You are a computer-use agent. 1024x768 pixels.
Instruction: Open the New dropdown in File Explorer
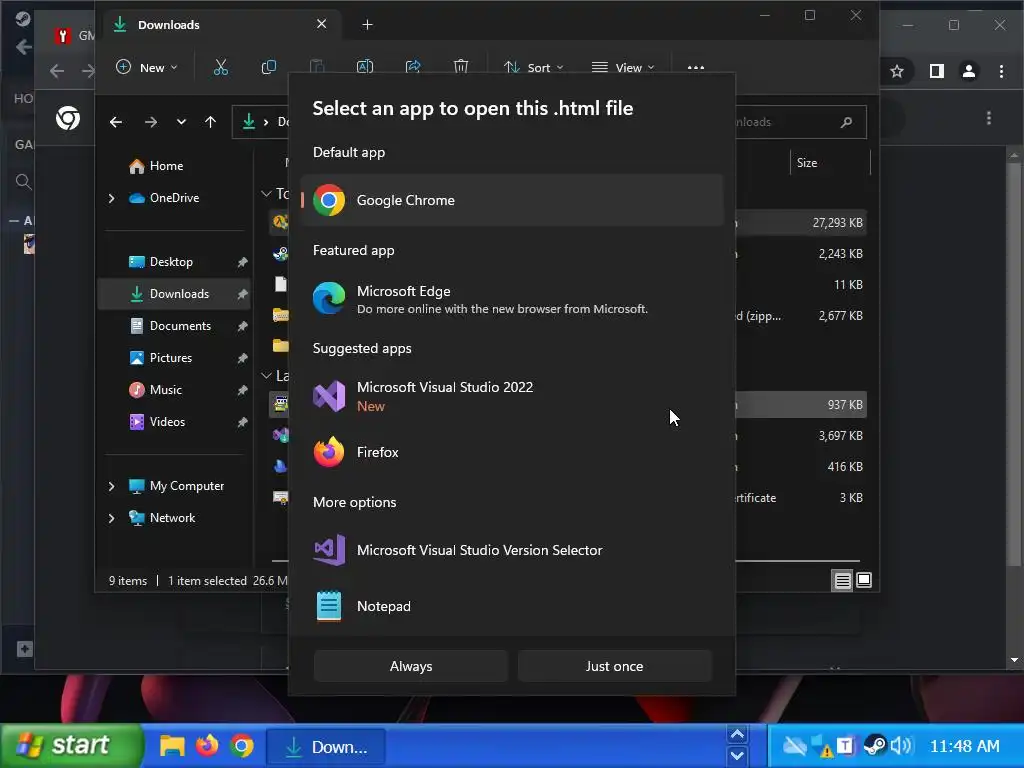[x=147, y=67]
